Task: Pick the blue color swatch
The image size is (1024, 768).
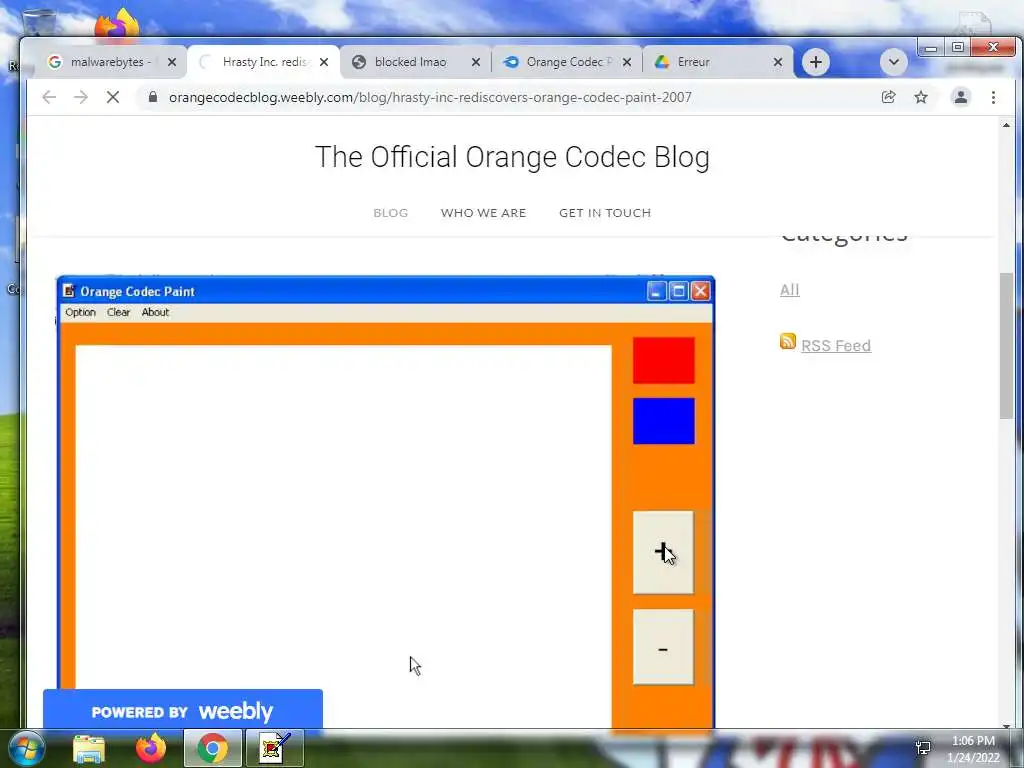Action: (664, 421)
